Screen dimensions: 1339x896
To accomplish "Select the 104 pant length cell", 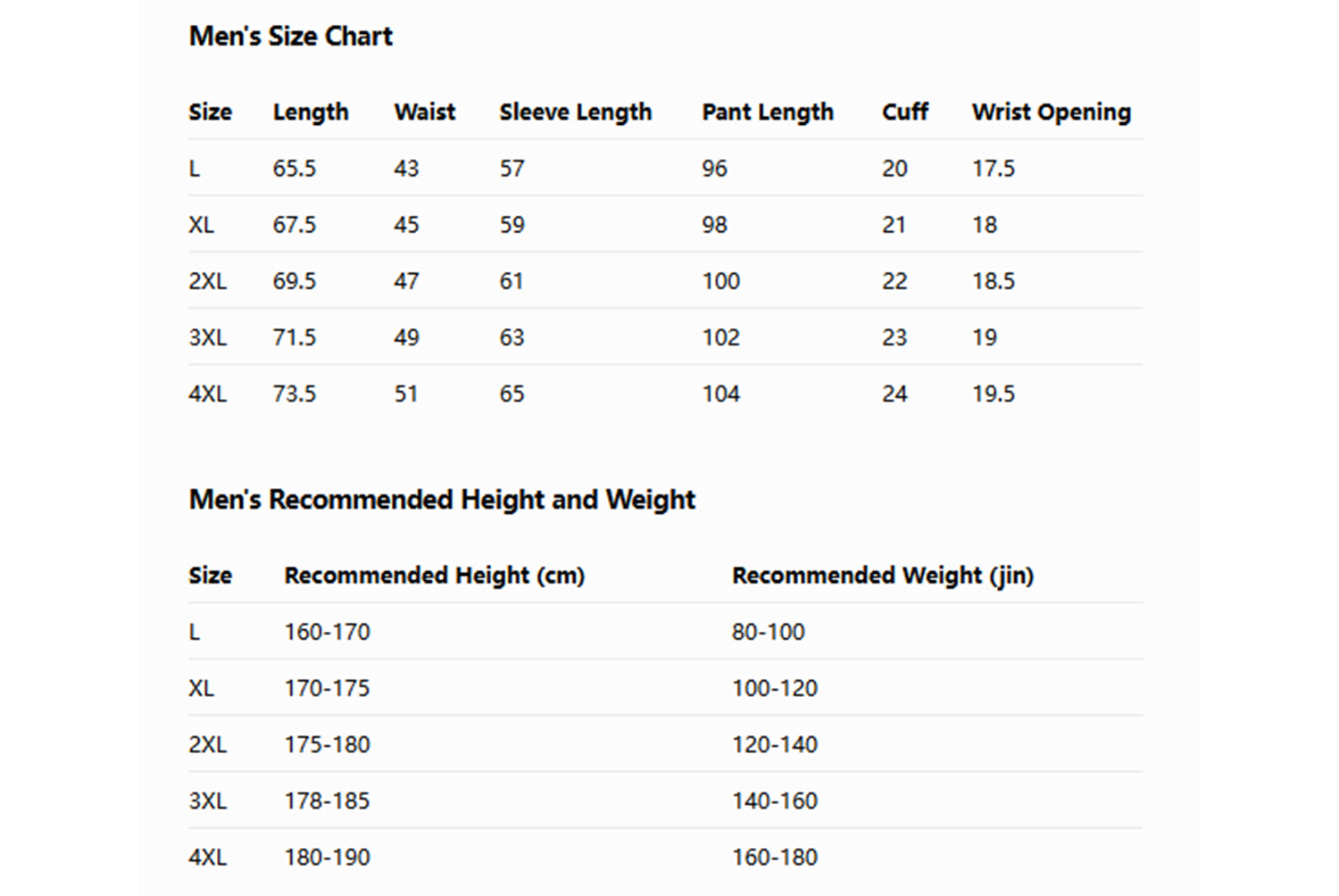I will (x=720, y=394).
